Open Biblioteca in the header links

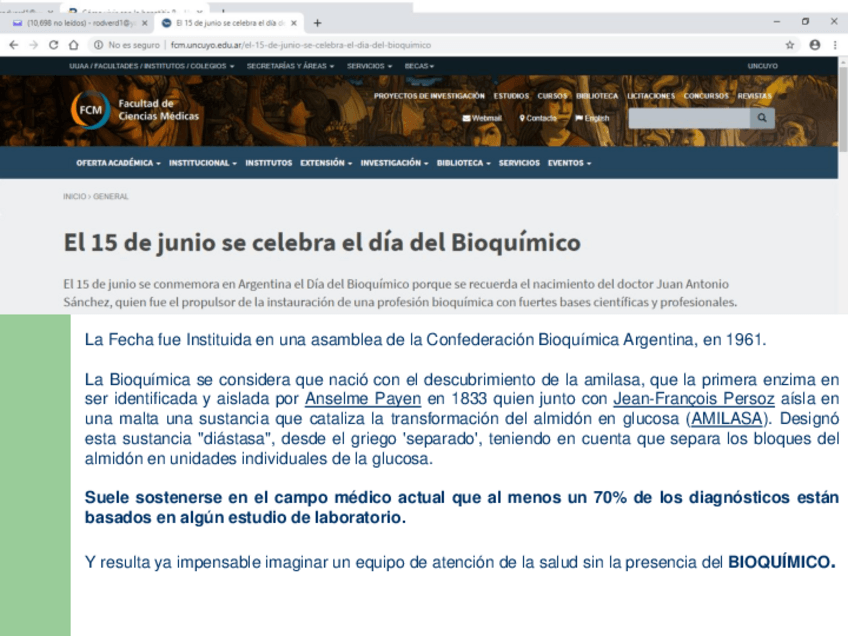597,96
